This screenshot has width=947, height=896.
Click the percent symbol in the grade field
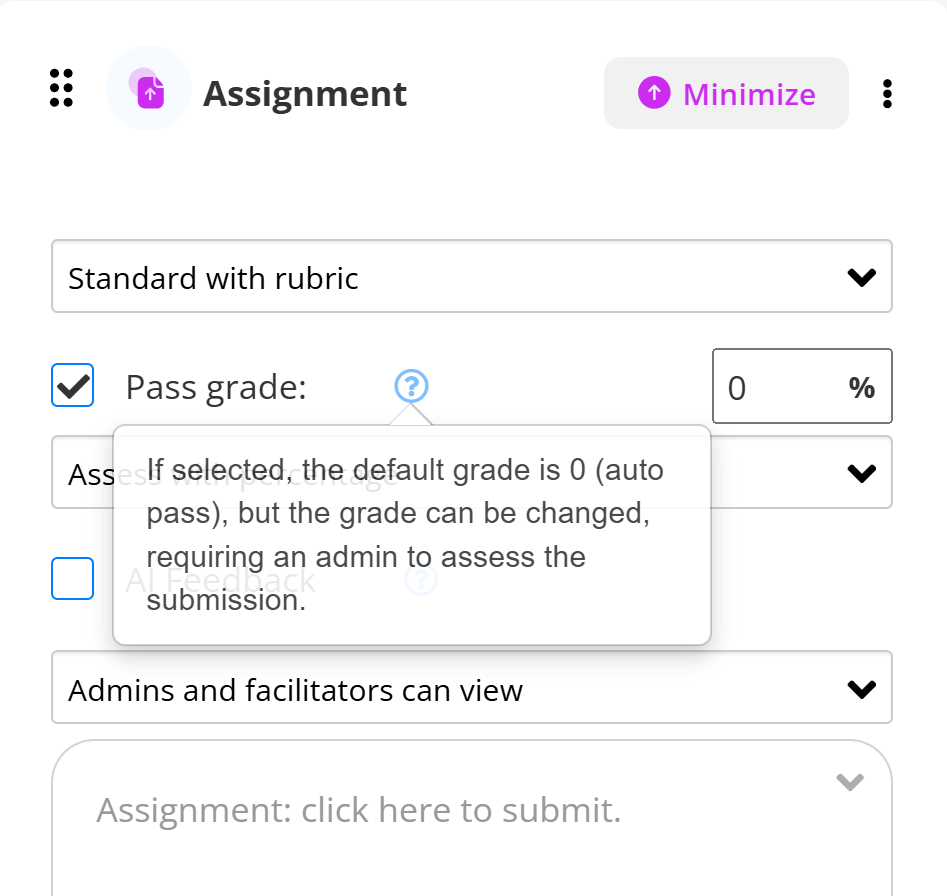coord(861,388)
